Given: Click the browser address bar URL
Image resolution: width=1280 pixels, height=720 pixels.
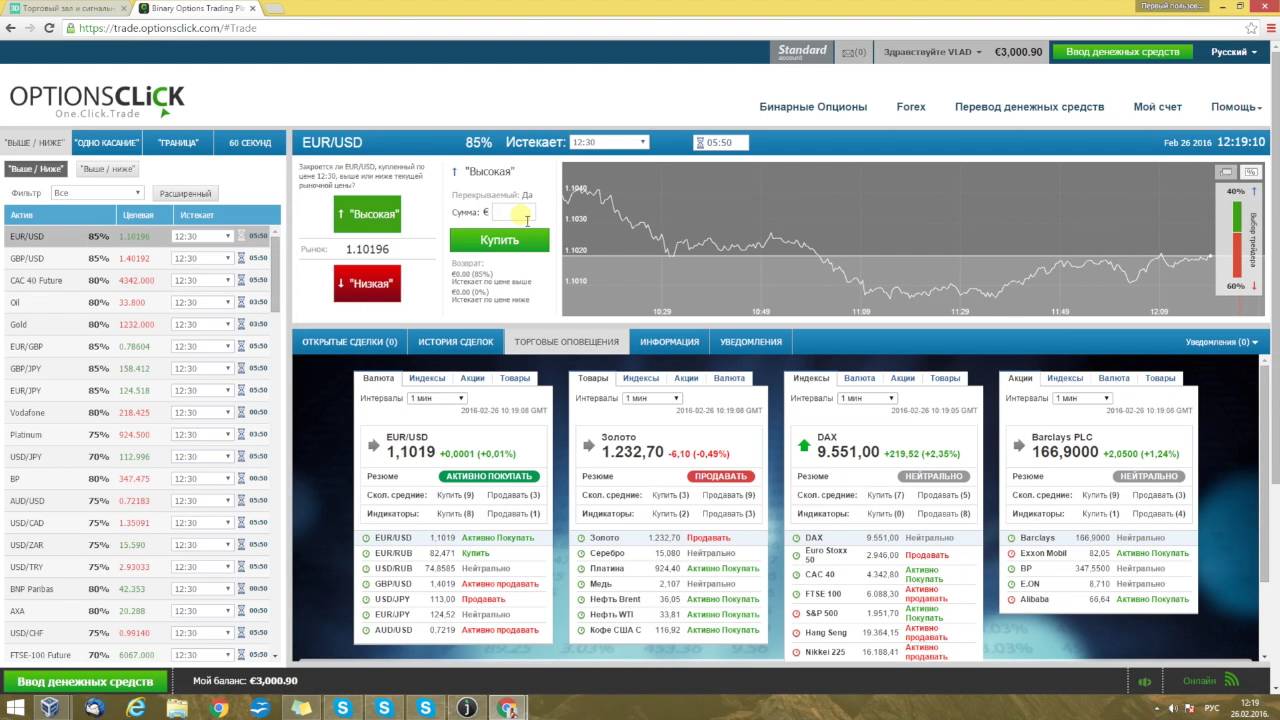Looking at the screenshot, I should coord(168,28).
